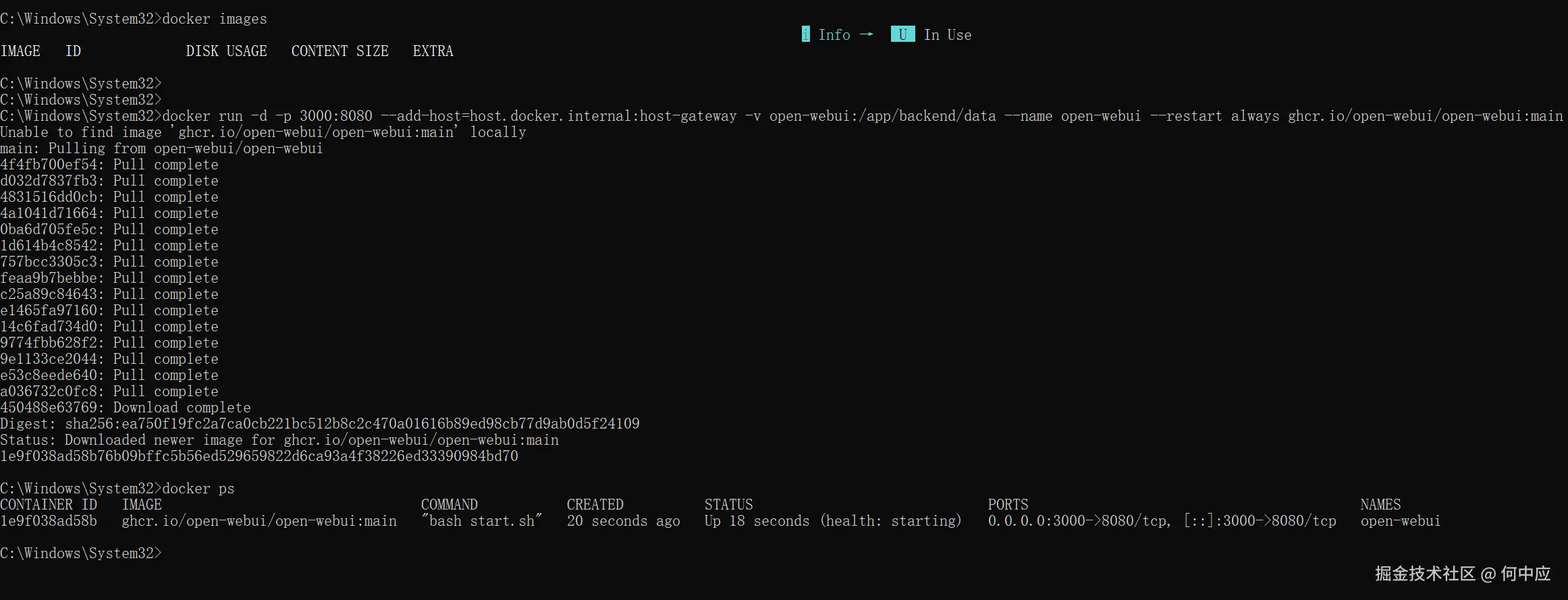Image resolution: width=1568 pixels, height=600 pixels.
Task: Click the 'docker ps' command text
Action: (x=198, y=489)
